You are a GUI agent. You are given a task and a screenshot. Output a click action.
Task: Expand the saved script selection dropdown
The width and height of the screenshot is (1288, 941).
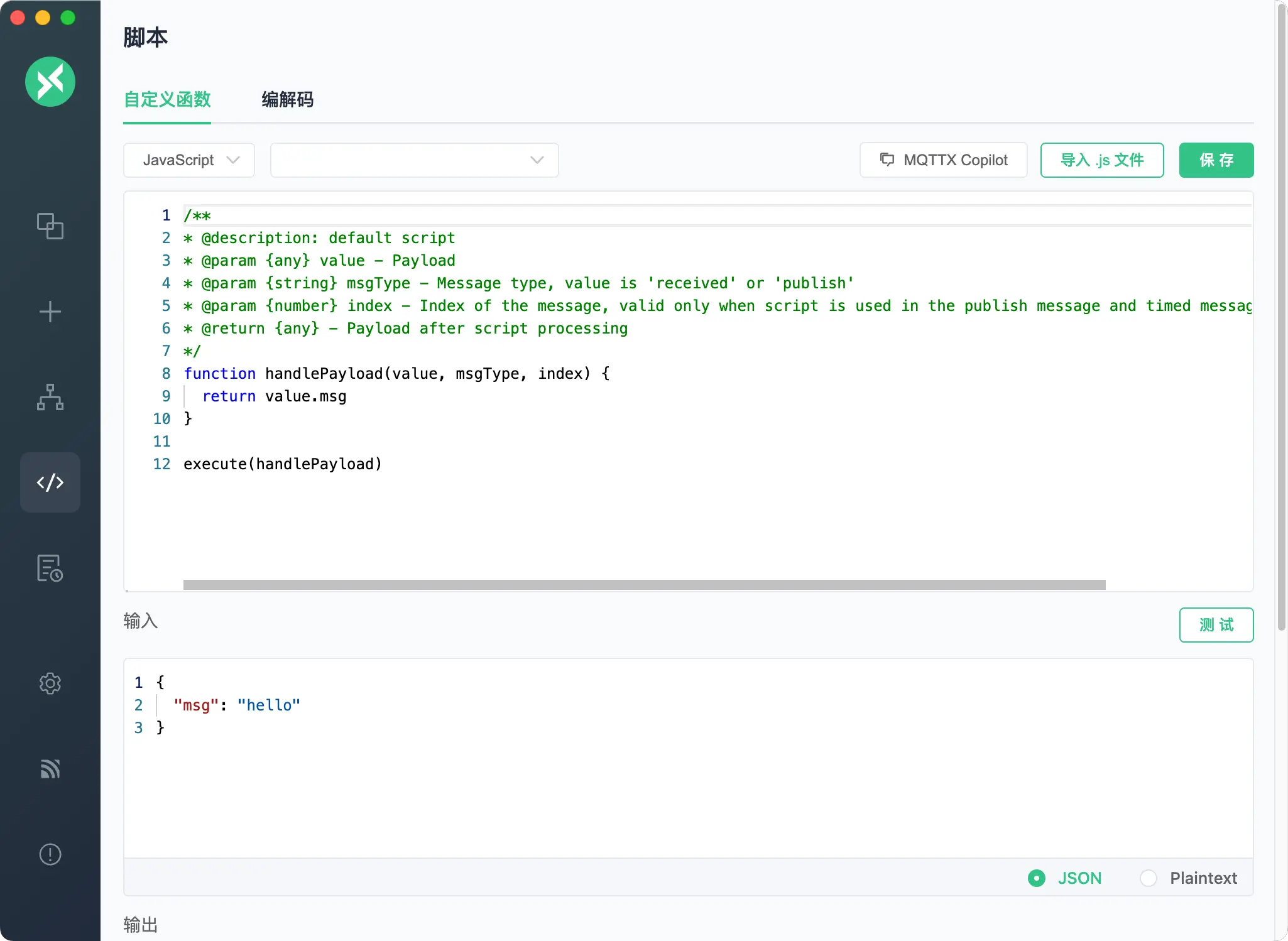click(x=413, y=160)
